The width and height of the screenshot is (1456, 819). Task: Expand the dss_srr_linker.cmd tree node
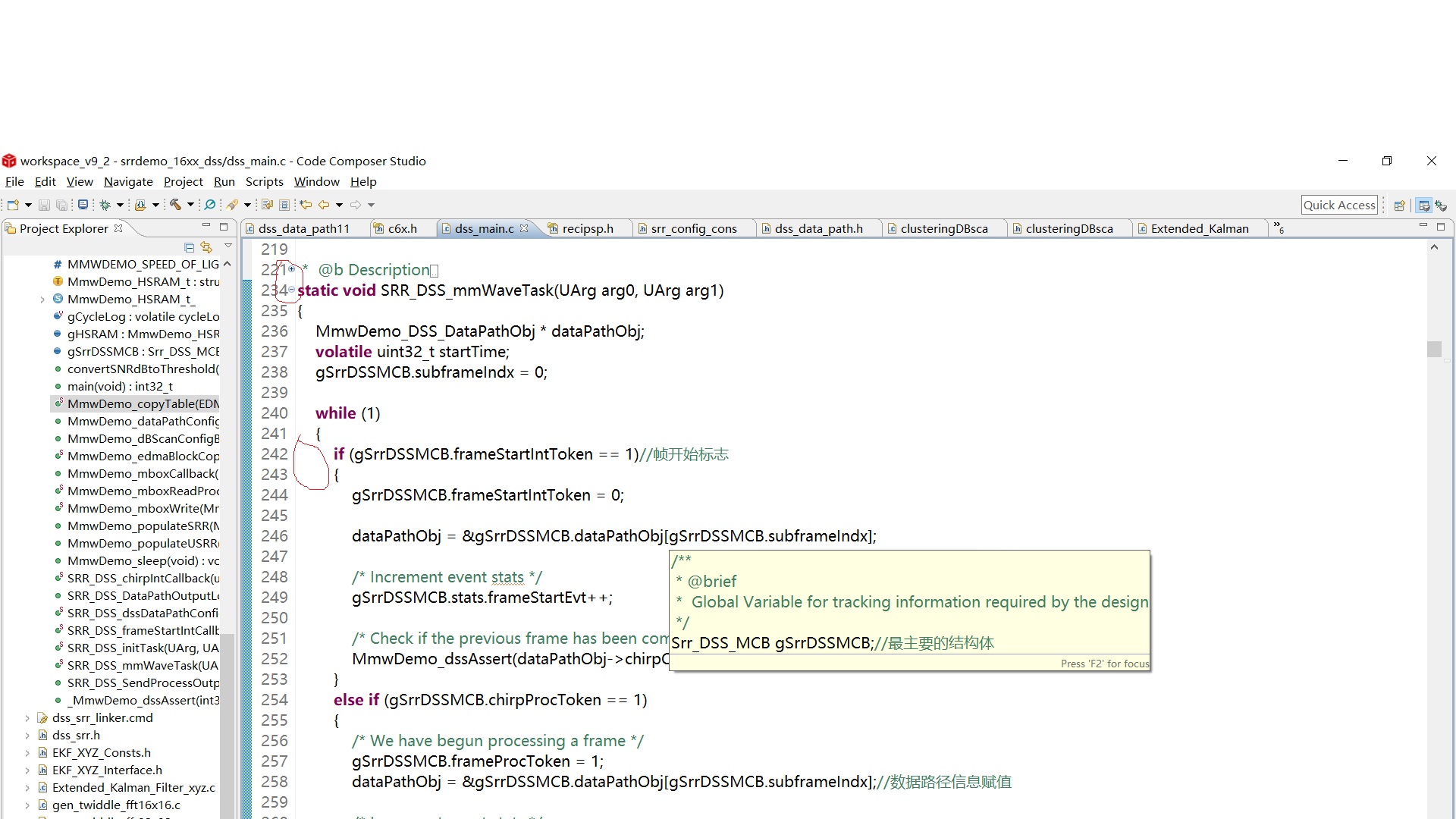click(28, 717)
